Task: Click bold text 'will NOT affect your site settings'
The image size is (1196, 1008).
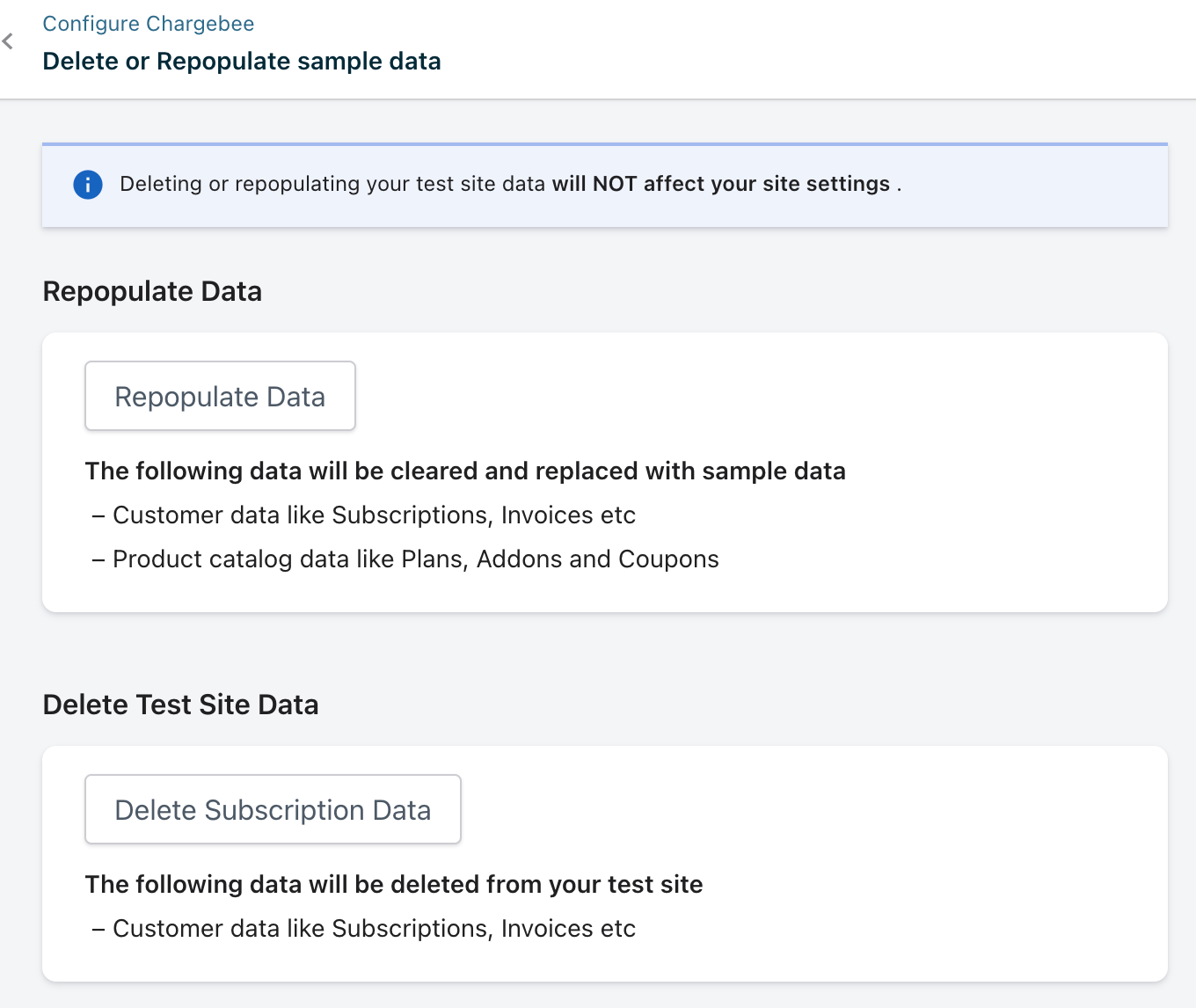Action: click(x=720, y=184)
